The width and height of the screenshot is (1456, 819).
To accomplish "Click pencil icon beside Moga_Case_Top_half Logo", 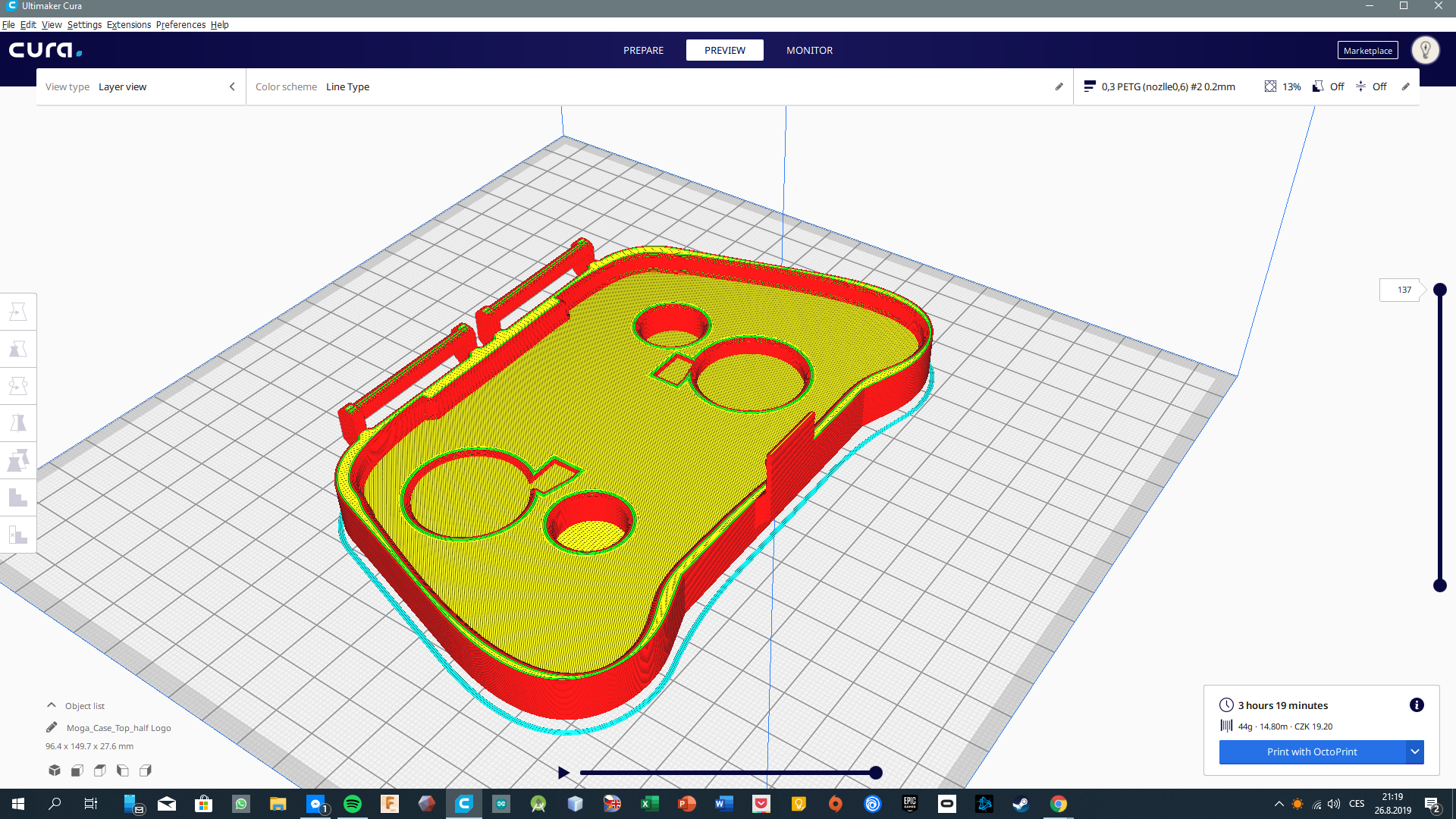I will point(52,727).
